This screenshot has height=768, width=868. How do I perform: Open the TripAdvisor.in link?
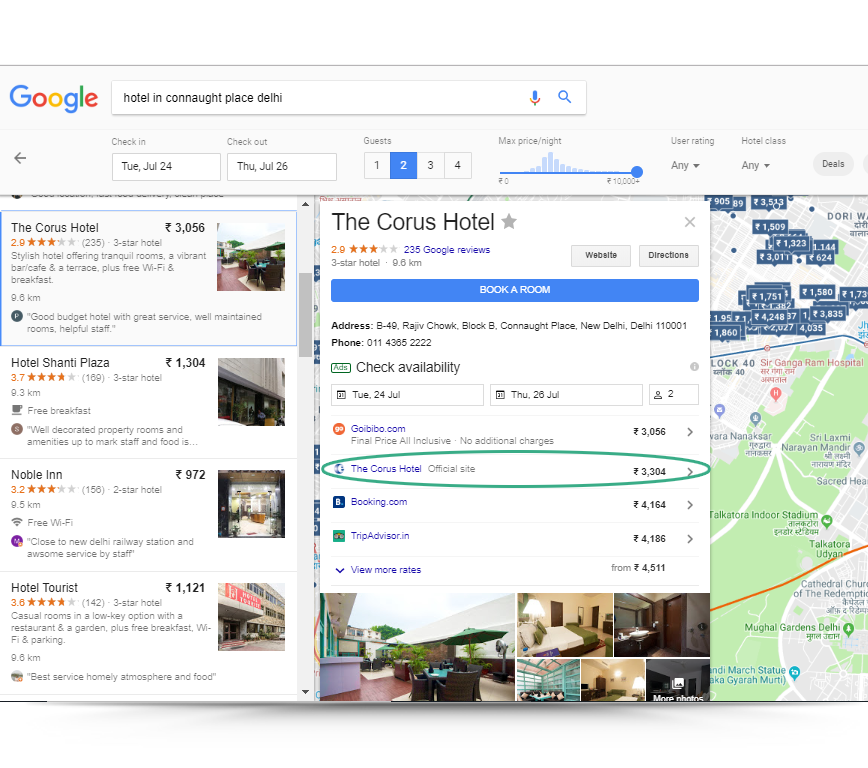(x=380, y=536)
